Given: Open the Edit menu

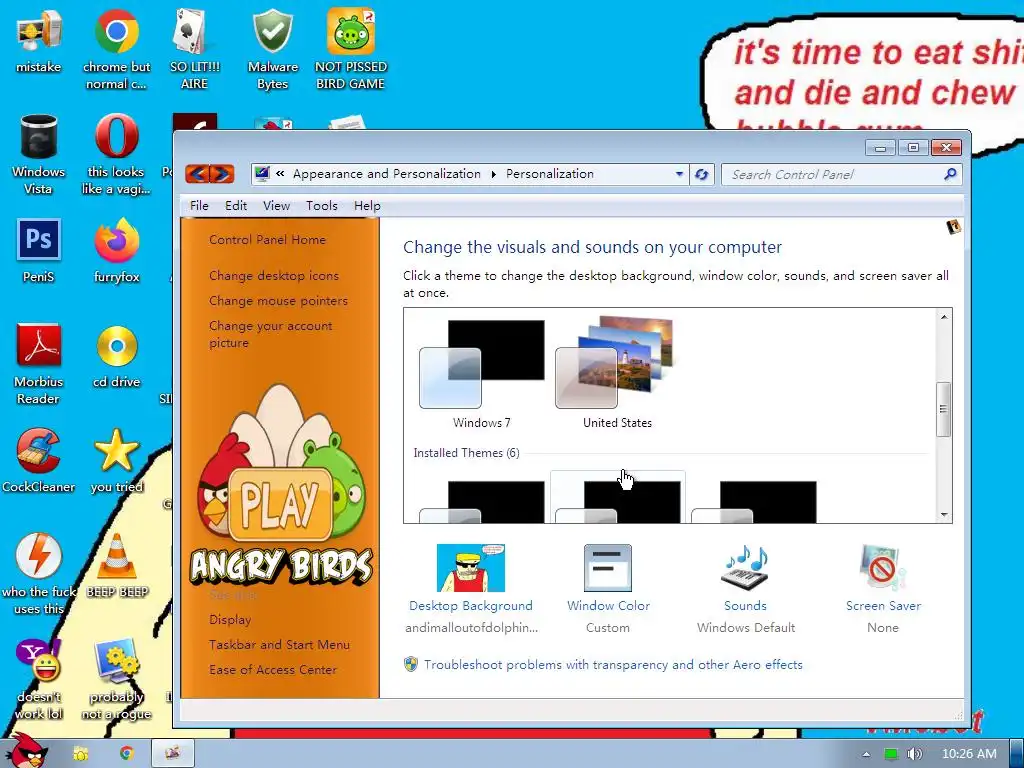Looking at the screenshot, I should (x=236, y=206).
